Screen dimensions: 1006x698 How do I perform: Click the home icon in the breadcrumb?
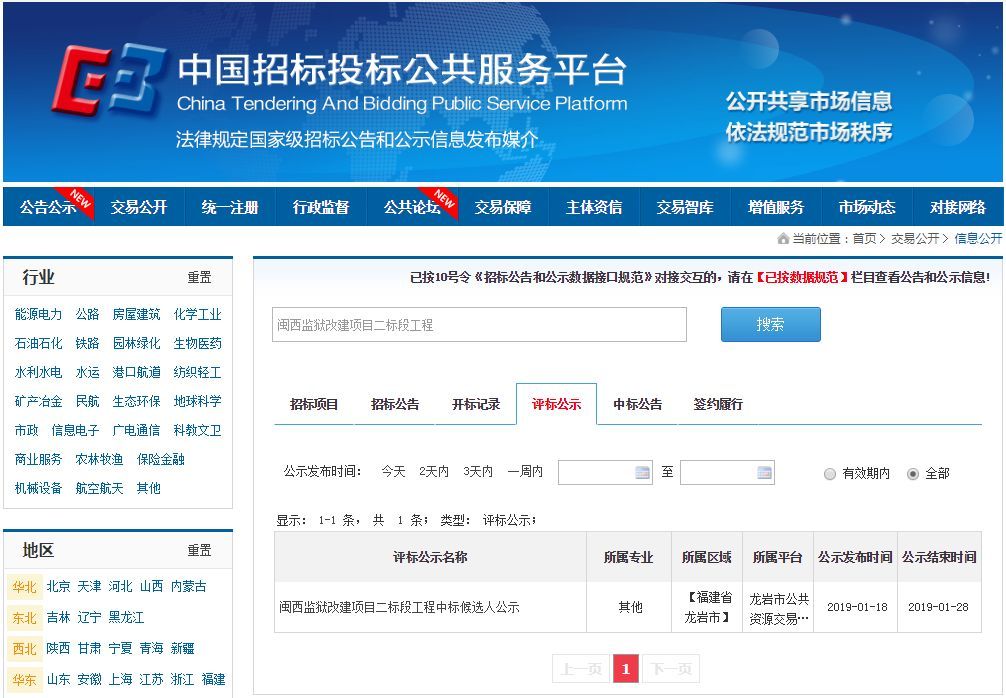click(x=783, y=239)
